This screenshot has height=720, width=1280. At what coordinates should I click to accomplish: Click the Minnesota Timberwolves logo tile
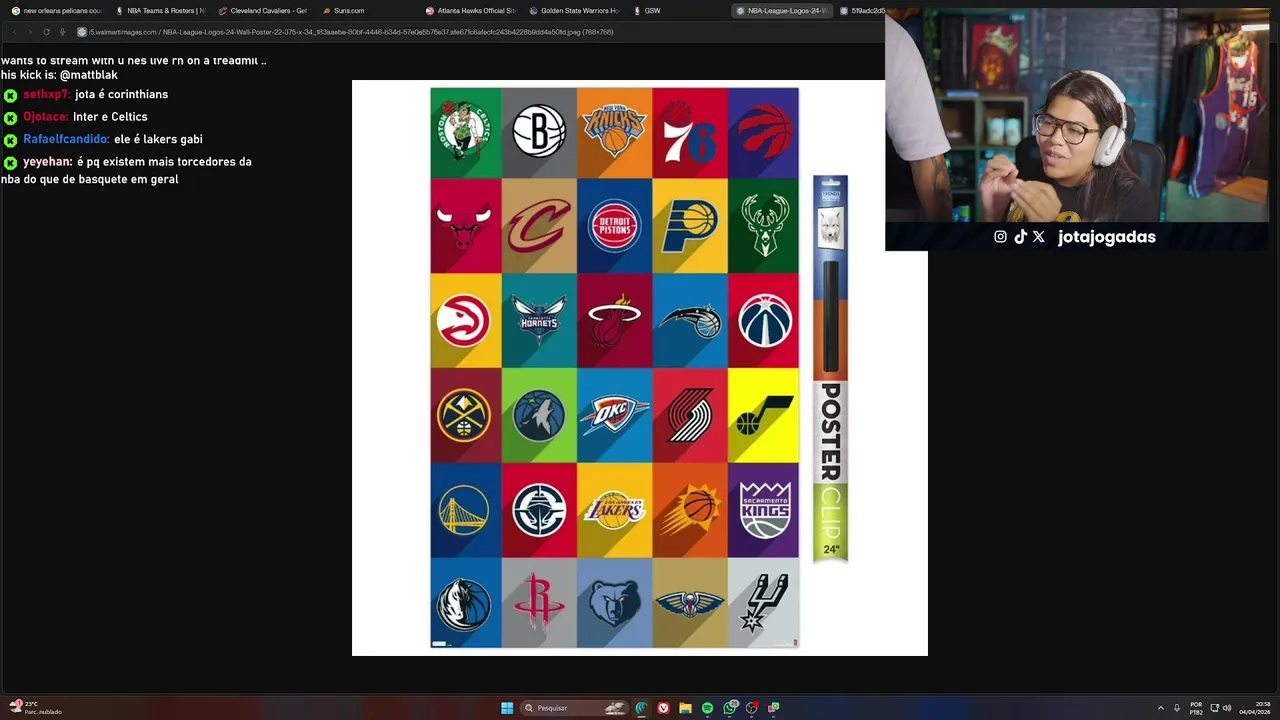pos(539,415)
